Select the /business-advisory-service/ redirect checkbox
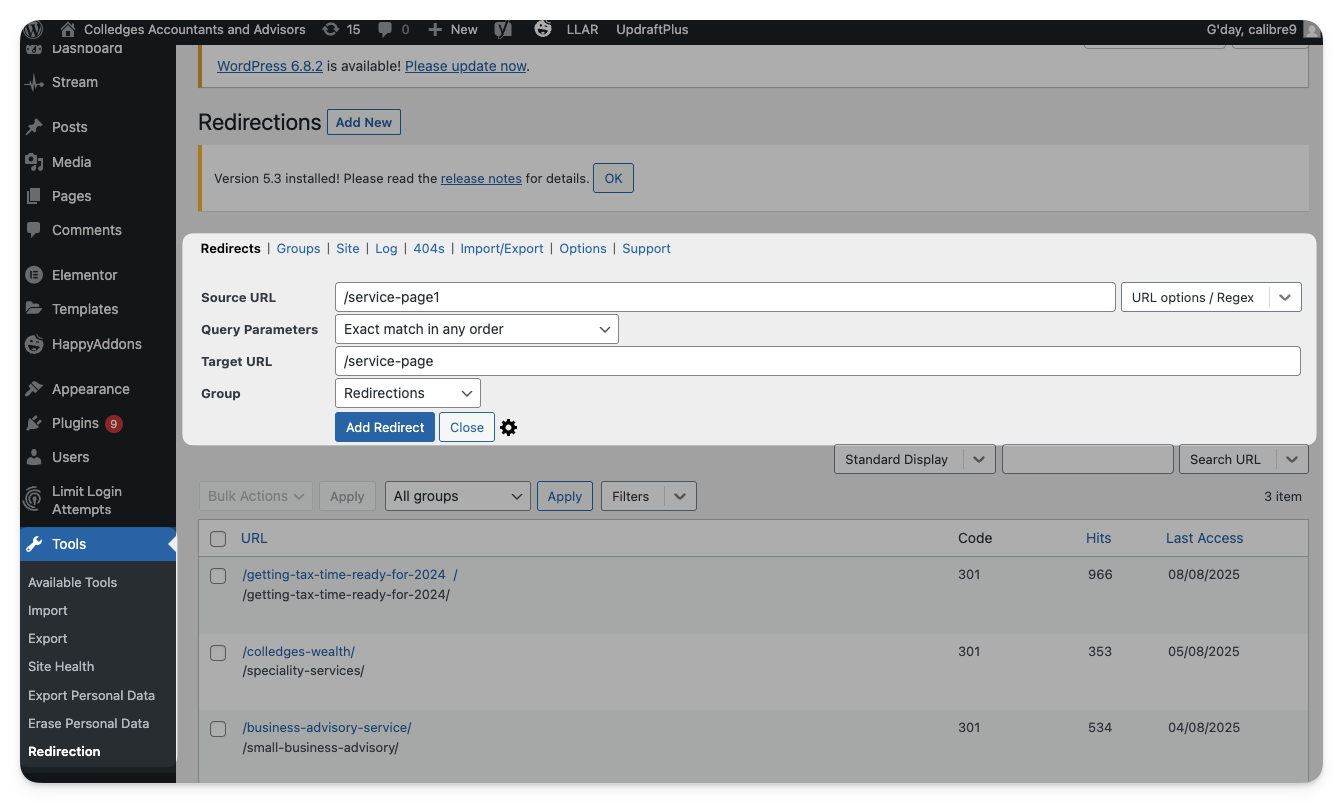The height and width of the screenshot is (803, 1343). [218, 729]
